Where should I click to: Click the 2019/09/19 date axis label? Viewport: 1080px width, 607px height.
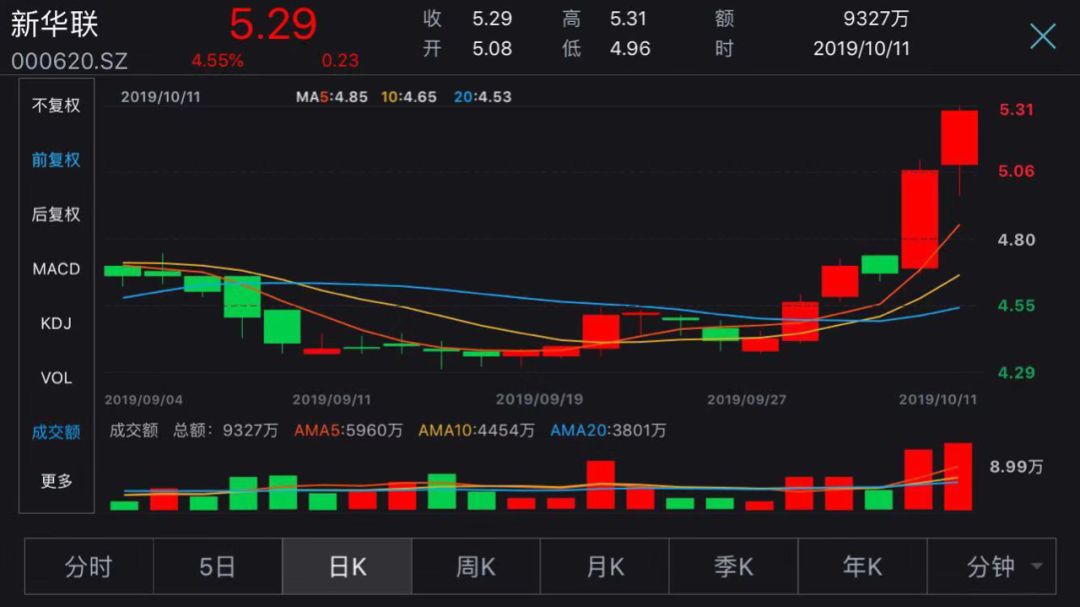pos(539,400)
